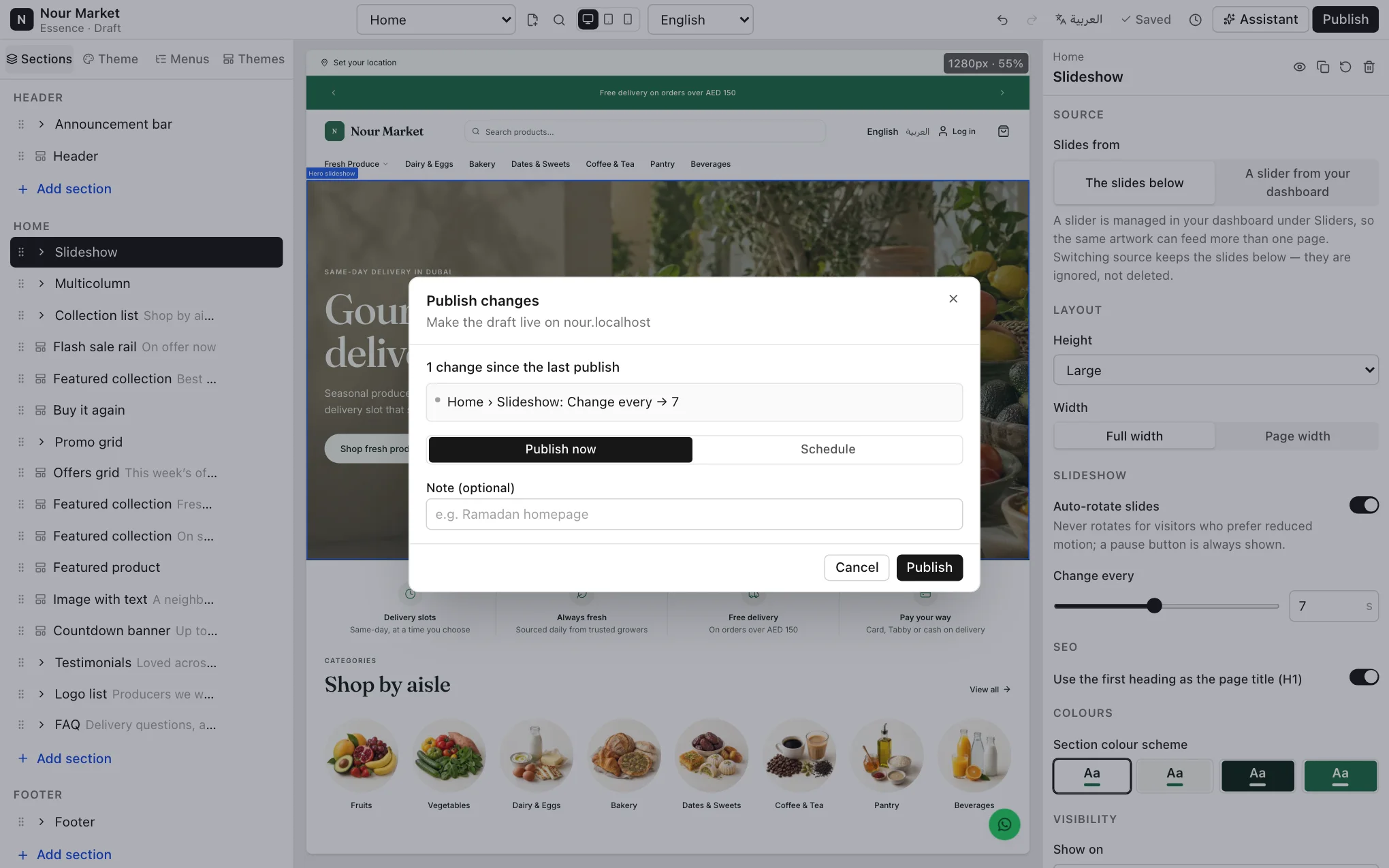Screen dimensions: 1389x868
Task: Click Add section under Header
Action: [65, 189]
